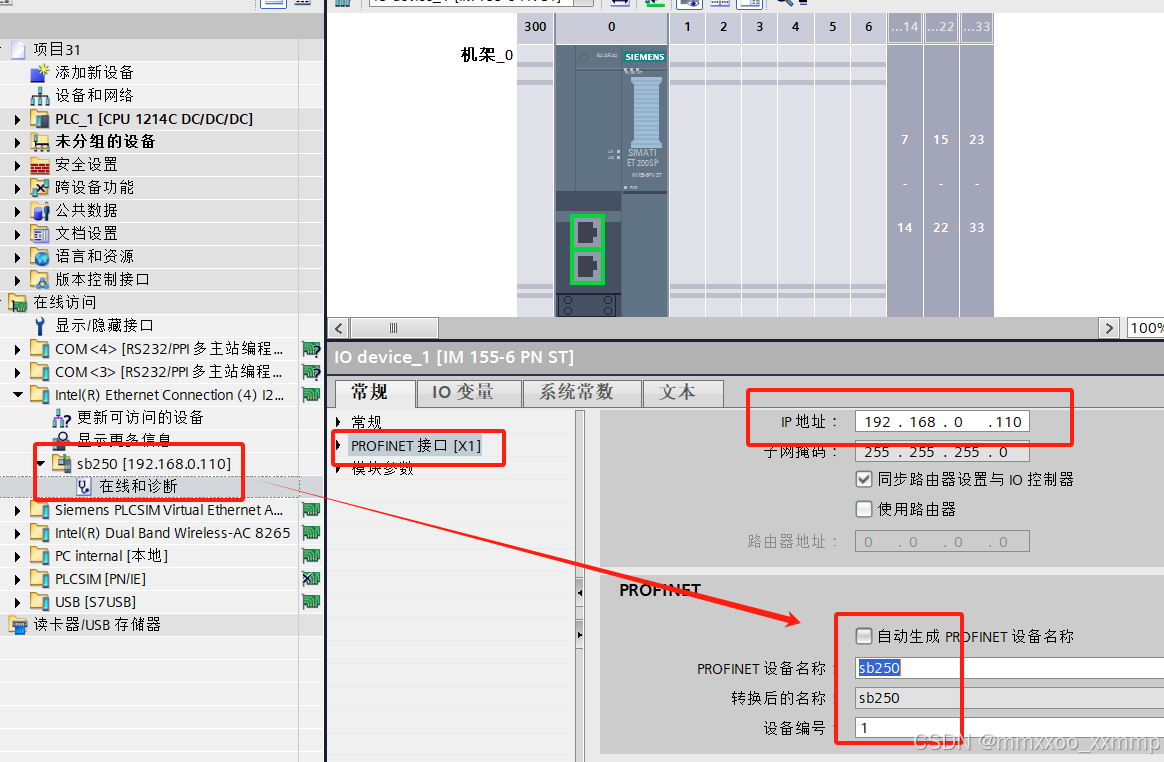Expand the PLC_1 [CPU 1214C] tree node
Image resolution: width=1164 pixels, height=762 pixels.
click(x=18, y=119)
